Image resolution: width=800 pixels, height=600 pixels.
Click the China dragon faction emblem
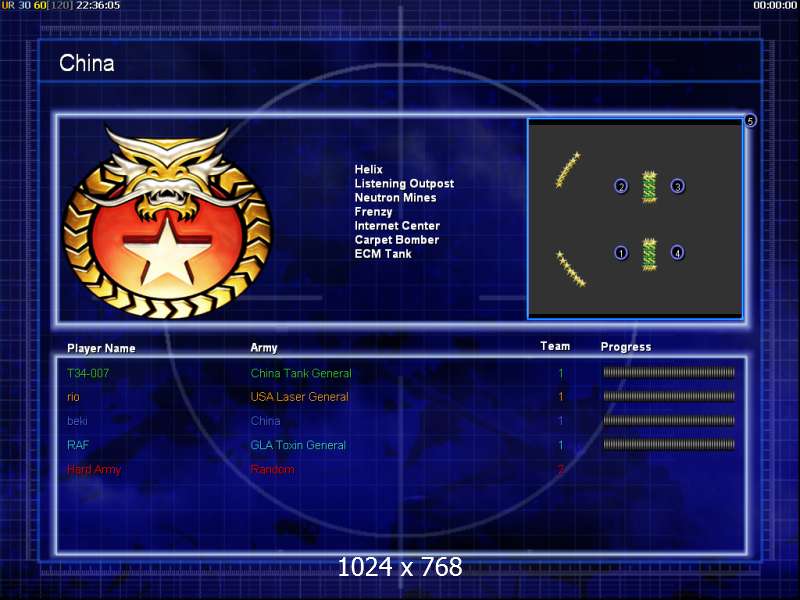167,222
